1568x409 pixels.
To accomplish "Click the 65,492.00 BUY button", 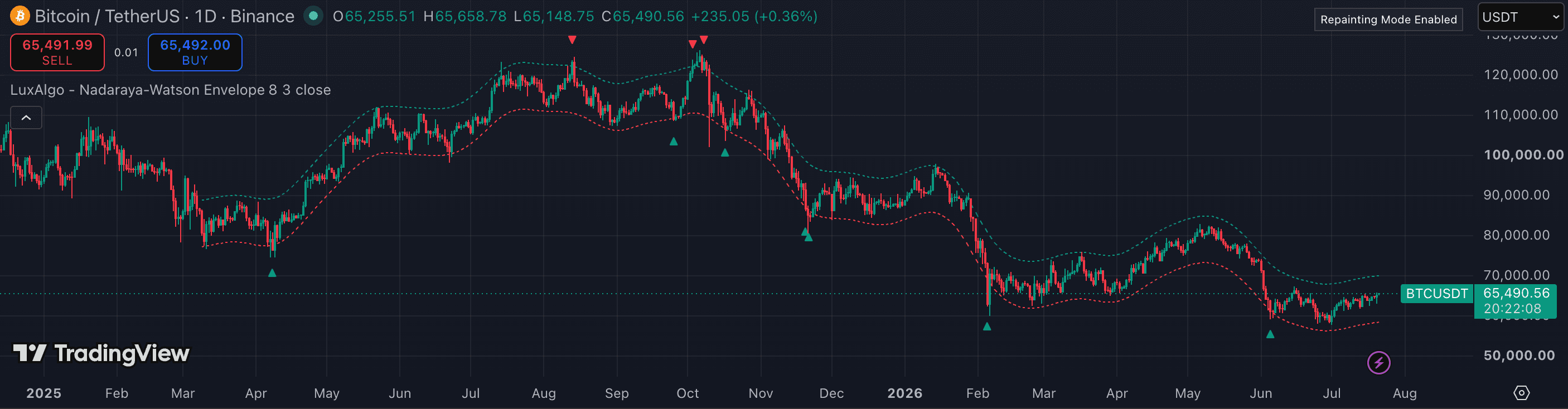I will [x=195, y=52].
